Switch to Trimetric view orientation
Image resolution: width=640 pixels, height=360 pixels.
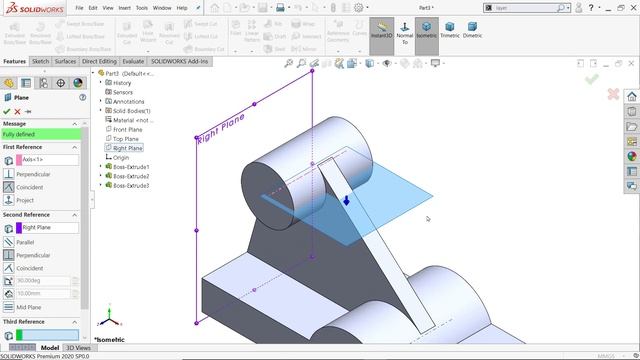point(450,31)
